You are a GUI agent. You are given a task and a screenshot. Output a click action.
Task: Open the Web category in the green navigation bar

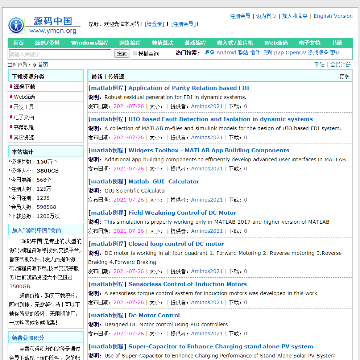(276, 43)
